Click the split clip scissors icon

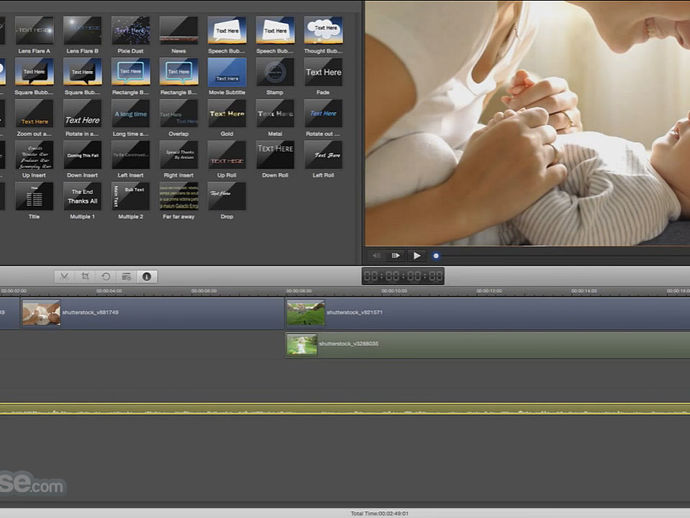point(64,276)
